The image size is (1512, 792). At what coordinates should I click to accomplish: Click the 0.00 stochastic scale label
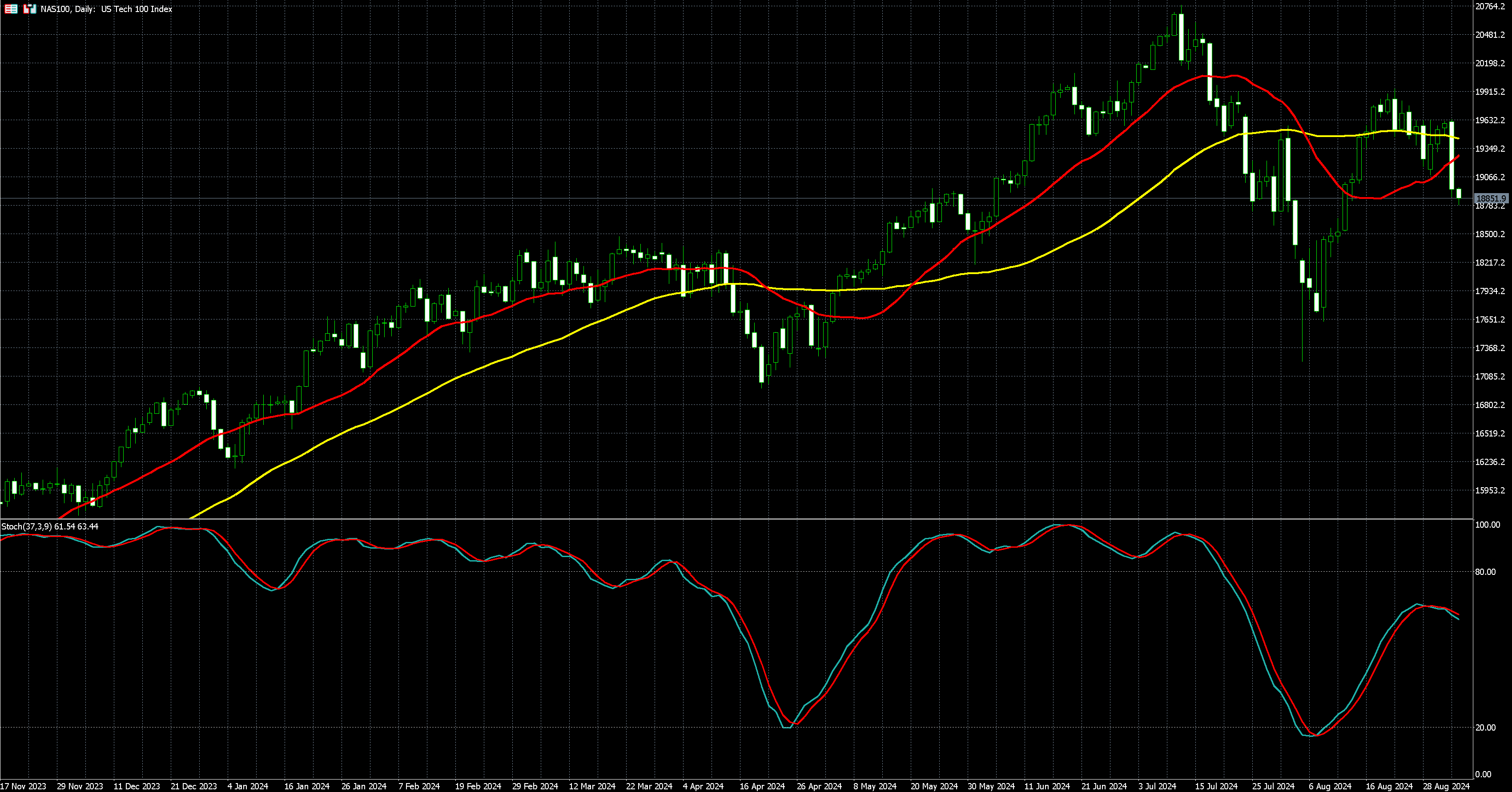tap(1483, 774)
